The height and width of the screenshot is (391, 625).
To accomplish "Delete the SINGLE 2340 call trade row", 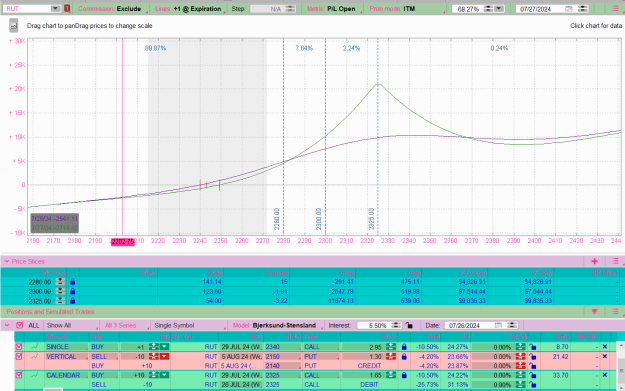I will click(x=605, y=347).
